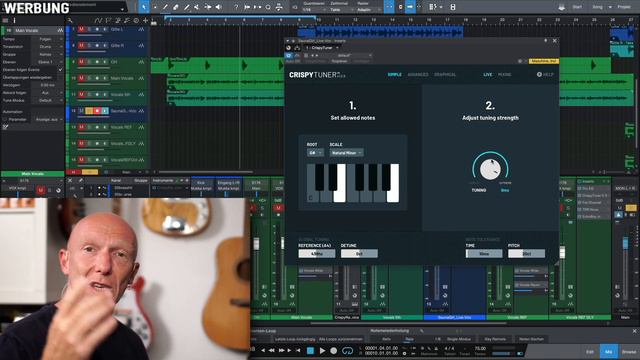Toggle the blue monitor button on track 12
Screen dimensions: 640x360
(x=105, y=111)
